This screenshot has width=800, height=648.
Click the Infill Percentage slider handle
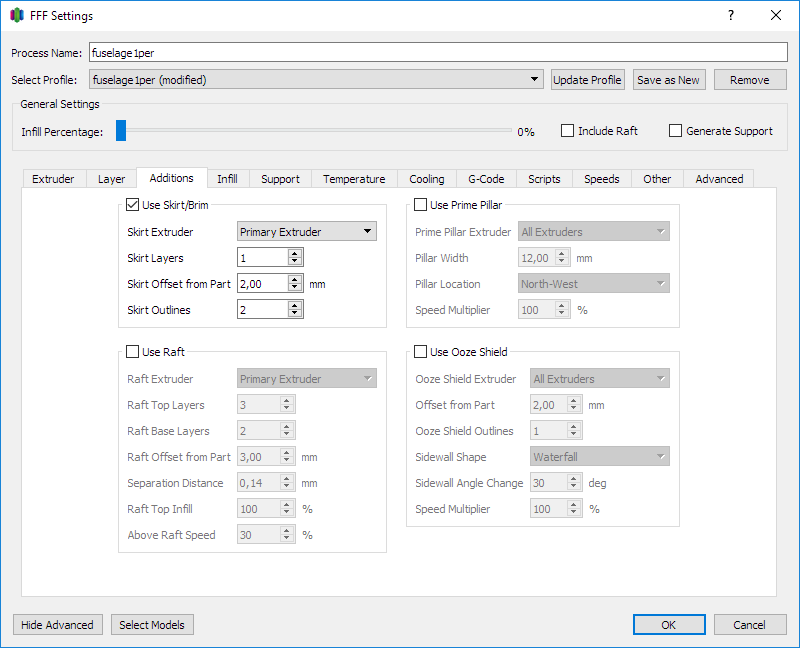(x=121, y=131)
